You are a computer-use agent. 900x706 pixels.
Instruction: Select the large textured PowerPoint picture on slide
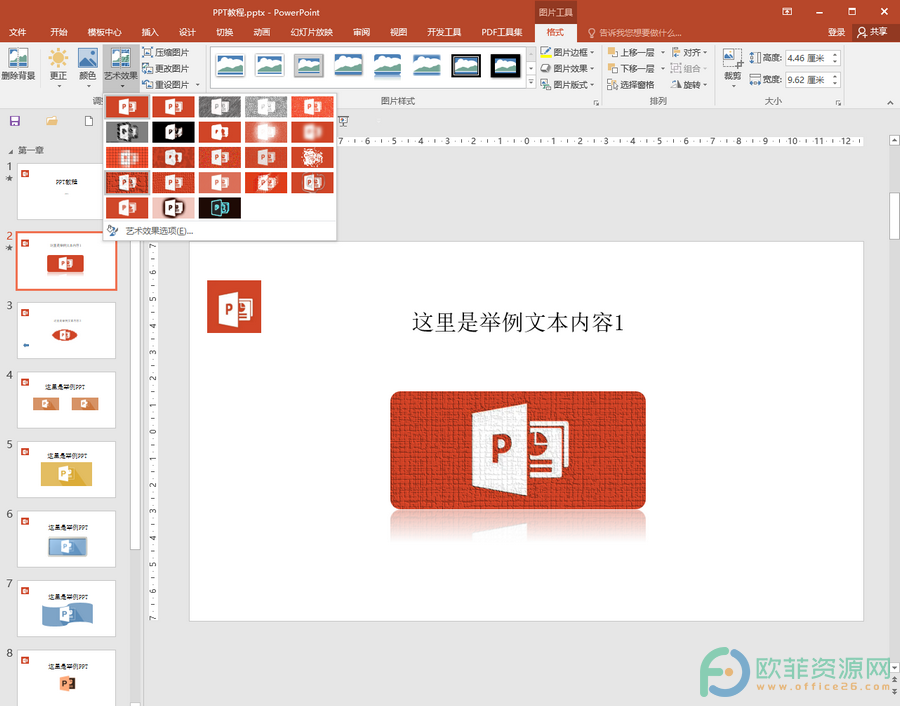pyautogui.click(x=518, y=450)
